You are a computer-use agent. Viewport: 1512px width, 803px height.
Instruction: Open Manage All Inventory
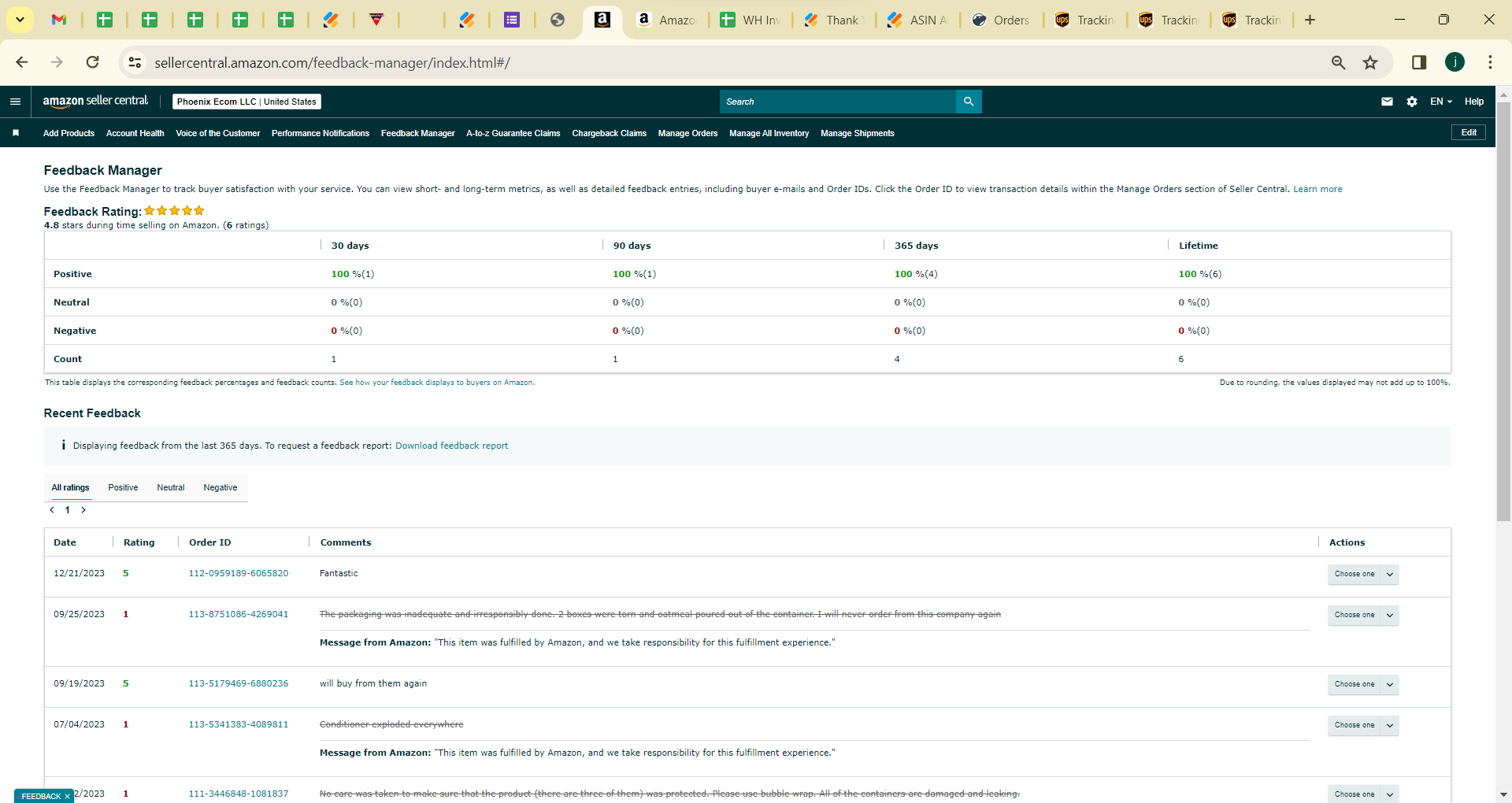click(769, 133)
